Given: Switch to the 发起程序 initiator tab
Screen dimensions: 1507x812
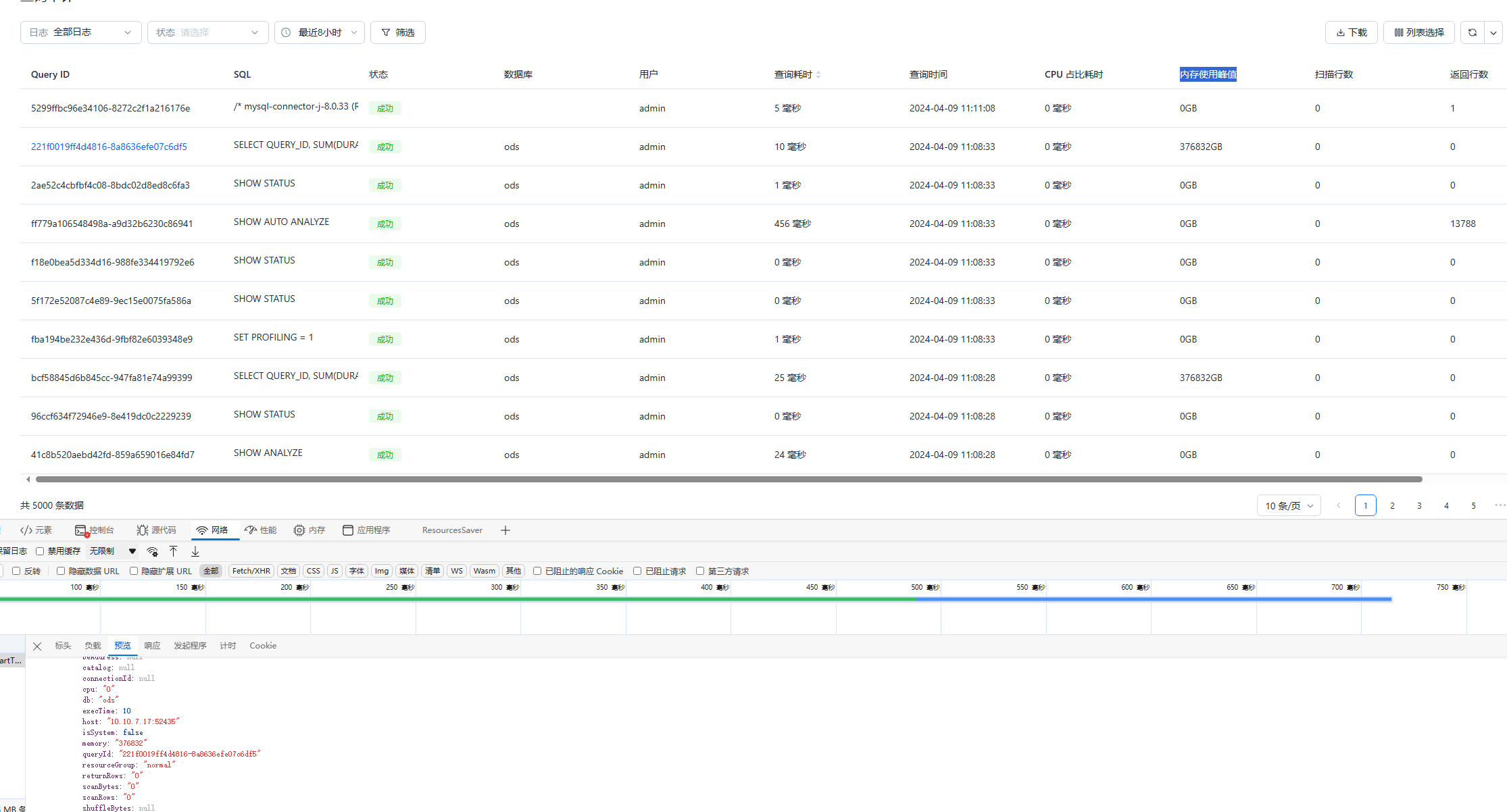Looking at the screenshot, I should click(190, 646).
